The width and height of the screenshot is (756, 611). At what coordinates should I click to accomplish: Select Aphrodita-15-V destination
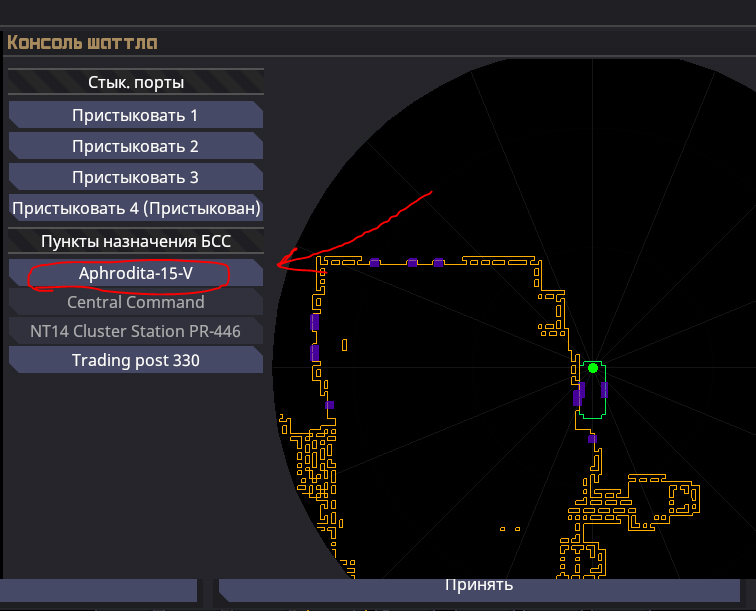135,273
